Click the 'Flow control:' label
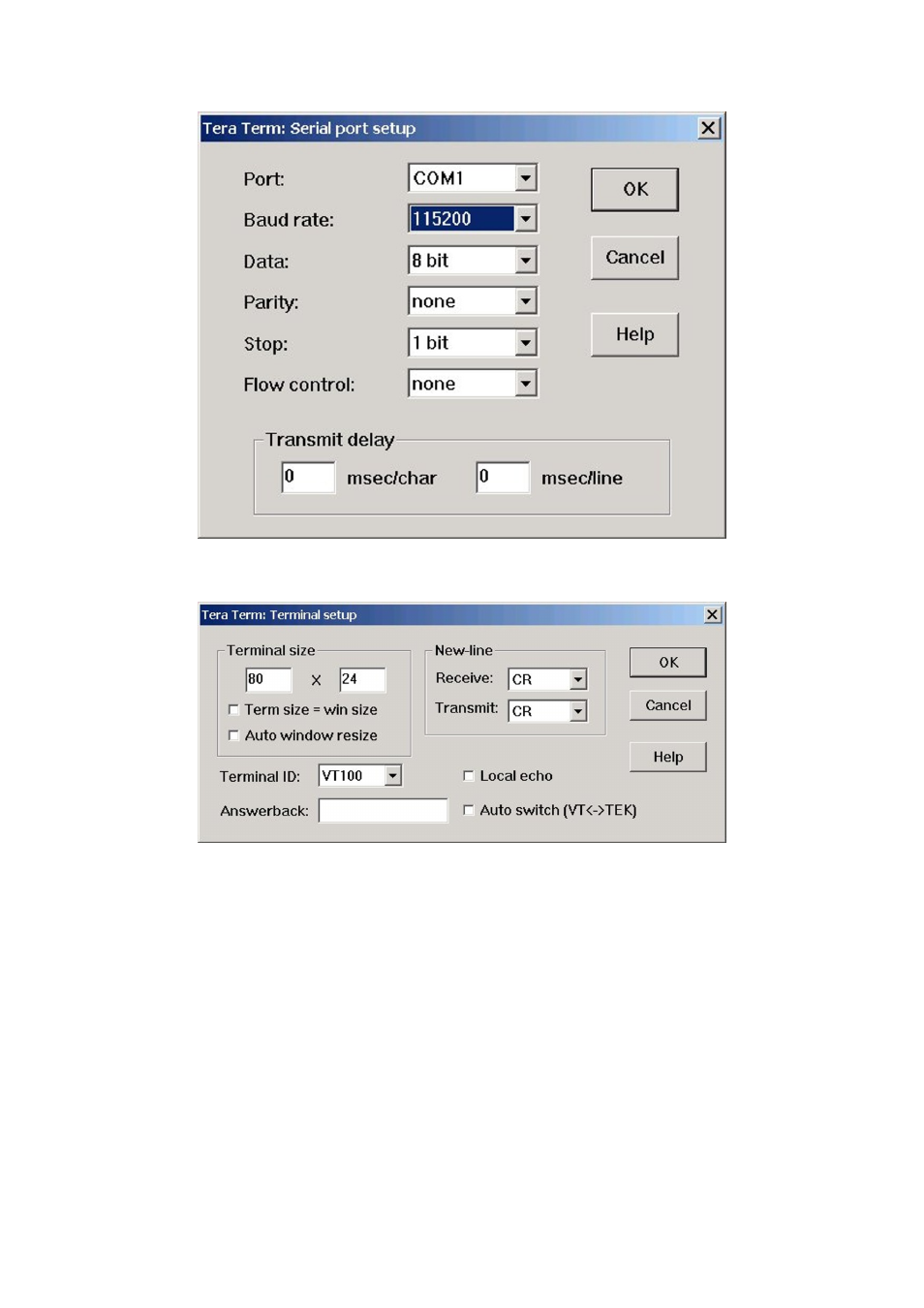The image size is (924, 1308). pos(299,385)
